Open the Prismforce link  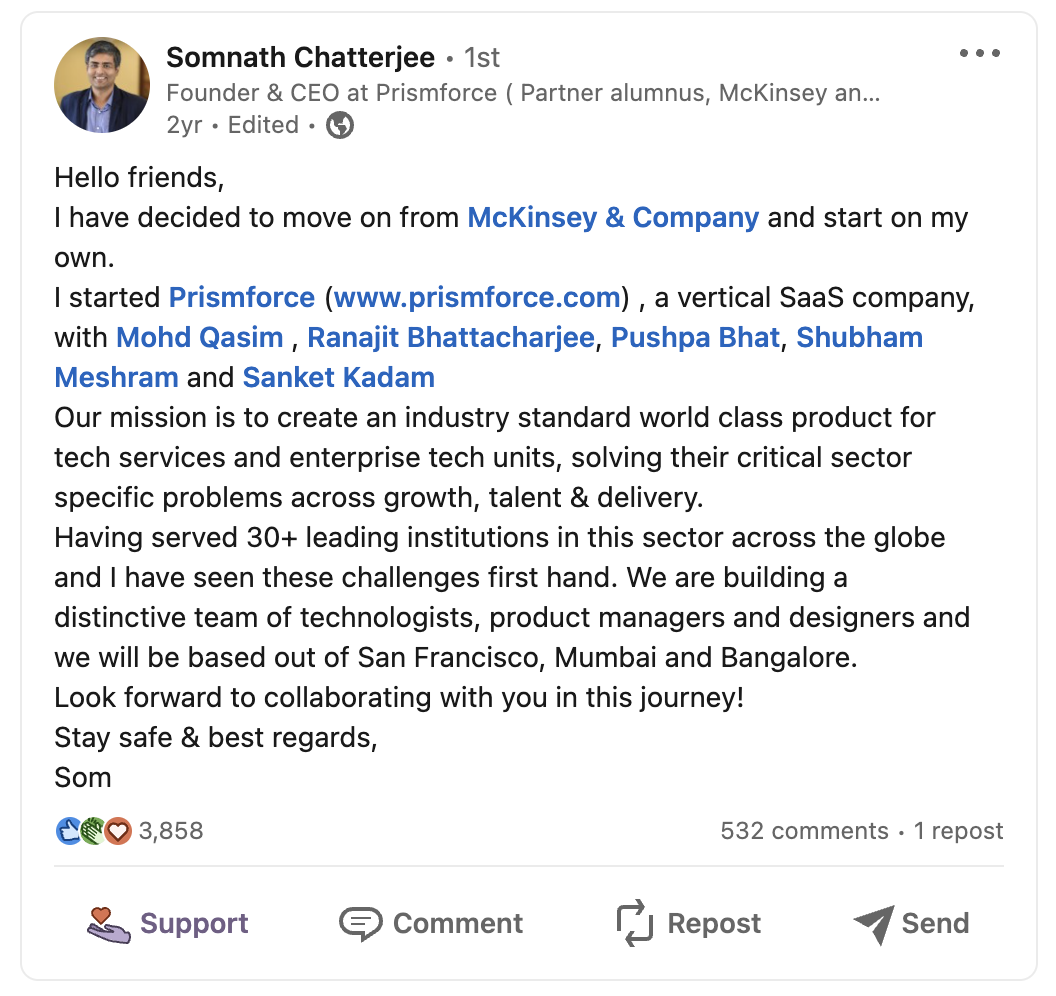click(x=241, y=297)
